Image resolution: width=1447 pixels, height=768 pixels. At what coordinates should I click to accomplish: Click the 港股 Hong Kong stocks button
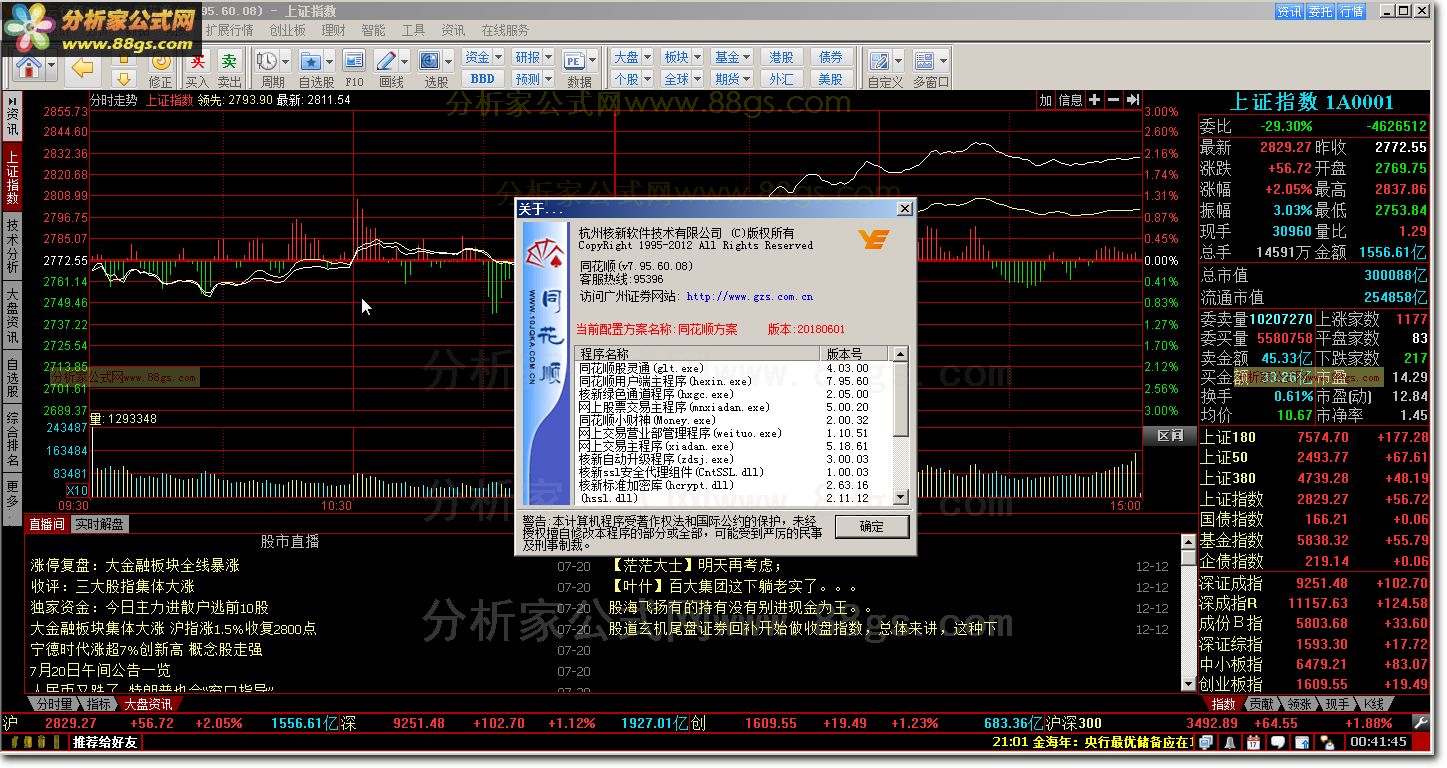point(782,58)
